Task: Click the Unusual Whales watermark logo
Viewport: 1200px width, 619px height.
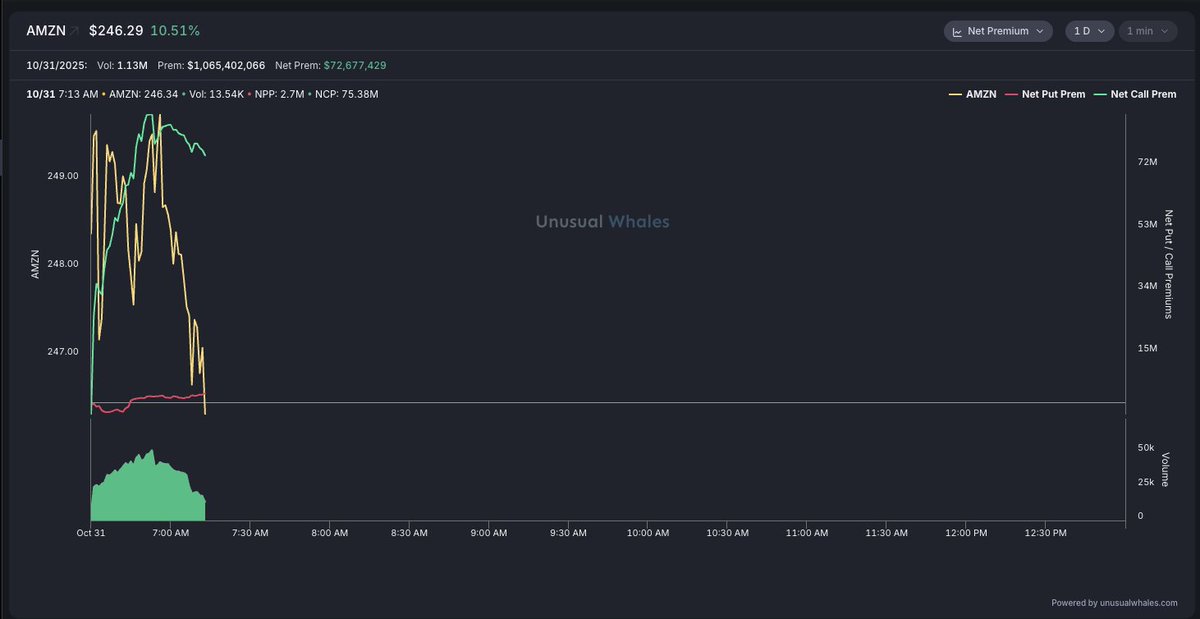Action: click(602, 222)
